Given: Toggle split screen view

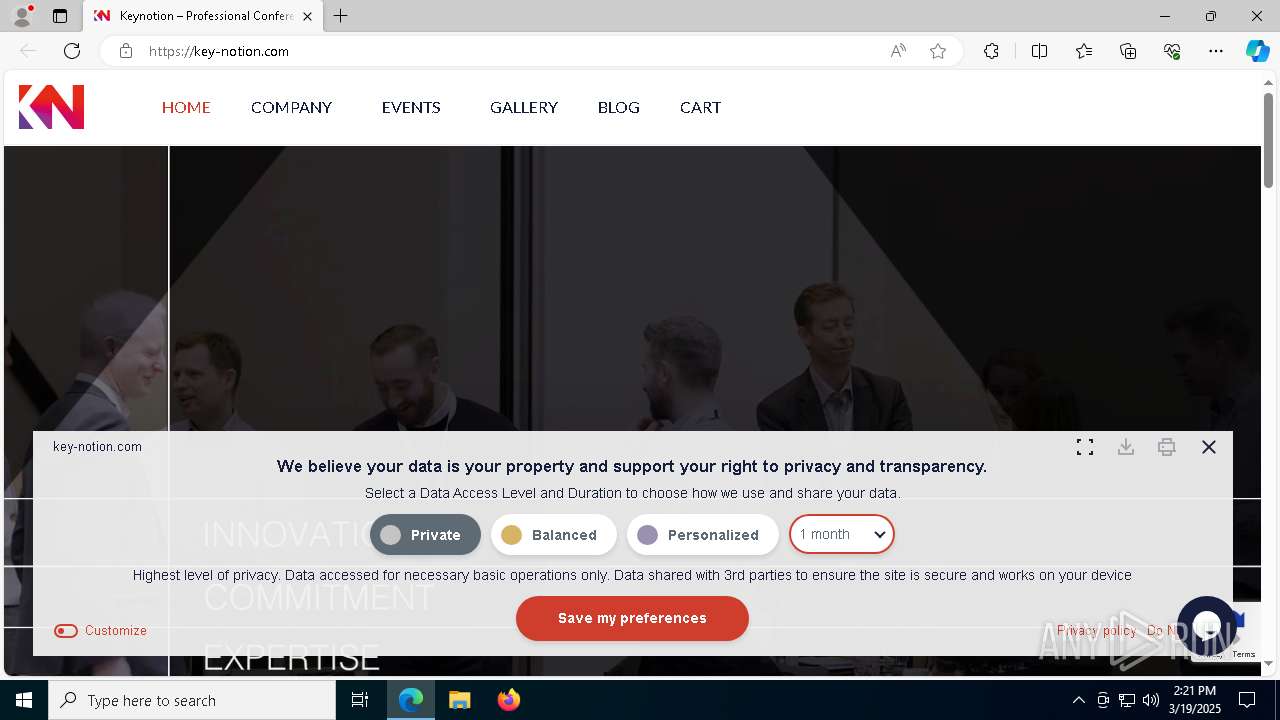Looking at the screenshot, I should [1039, 51].
